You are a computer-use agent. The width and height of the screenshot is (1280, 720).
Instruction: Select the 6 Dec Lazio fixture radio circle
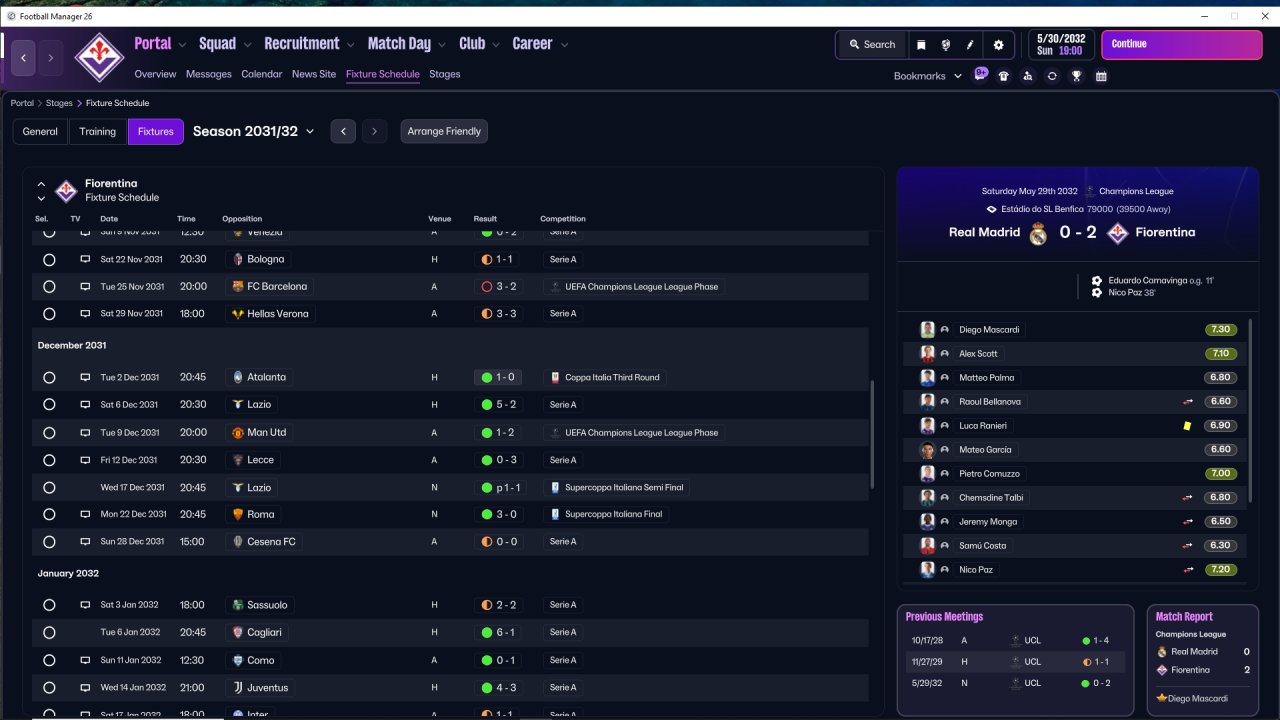pos(49,405)
